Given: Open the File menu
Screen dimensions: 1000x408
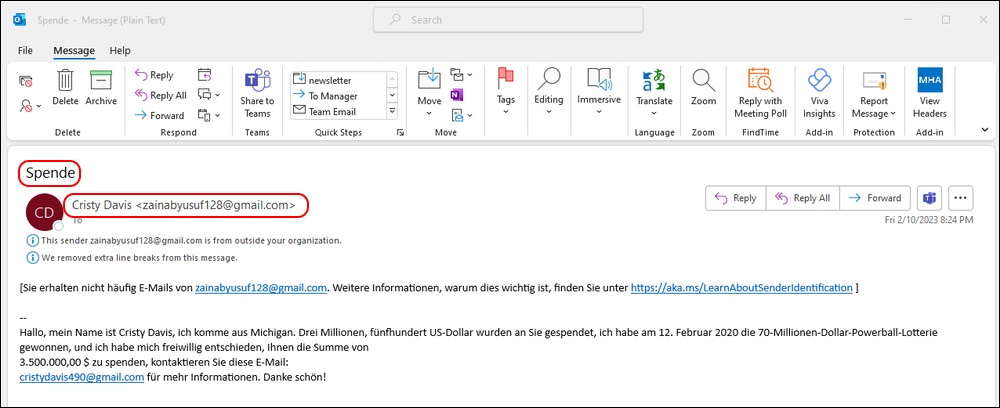Looking at the screenshot, I should [x=26, y=50].
